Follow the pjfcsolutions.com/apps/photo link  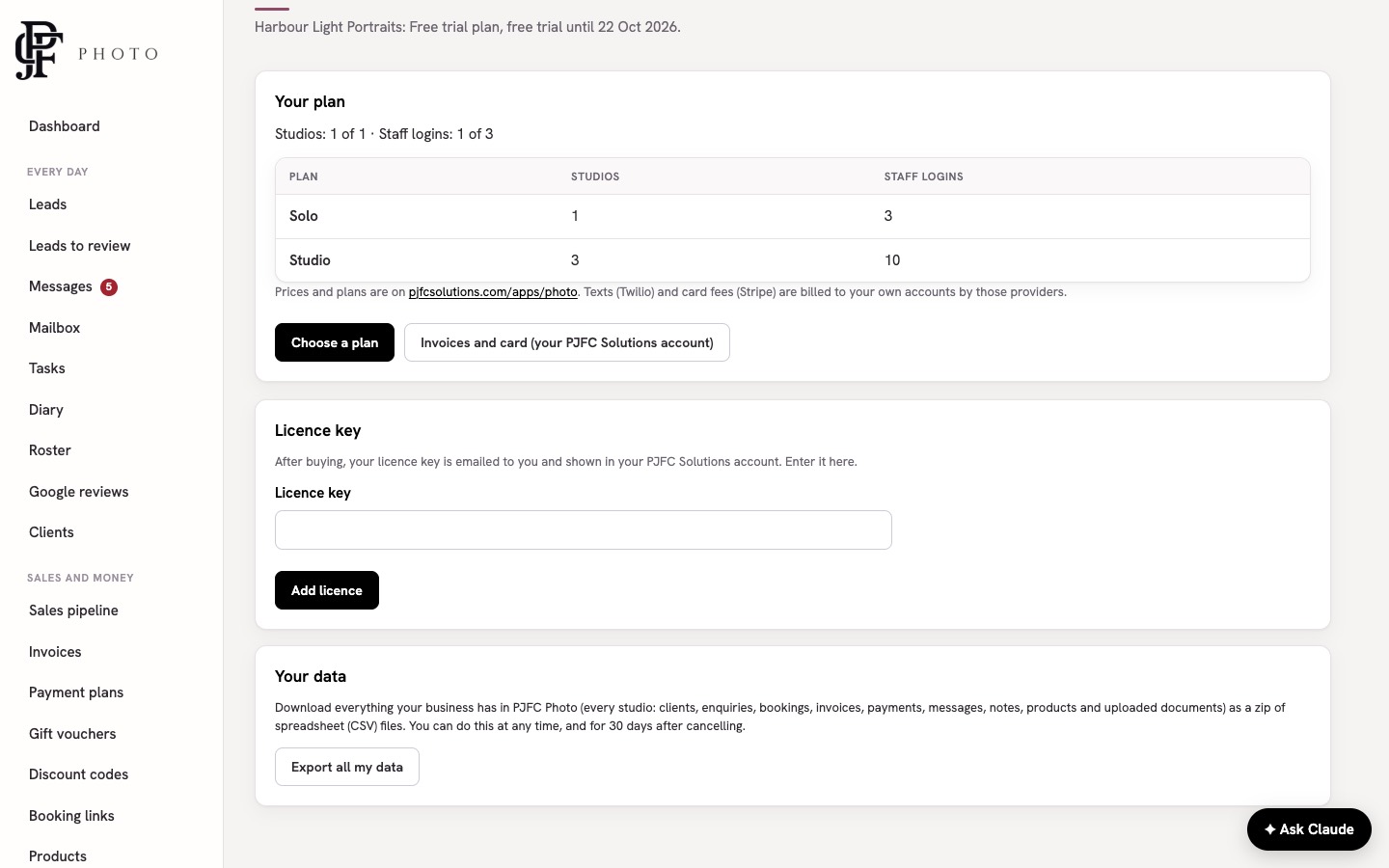[x=493, y=292]
